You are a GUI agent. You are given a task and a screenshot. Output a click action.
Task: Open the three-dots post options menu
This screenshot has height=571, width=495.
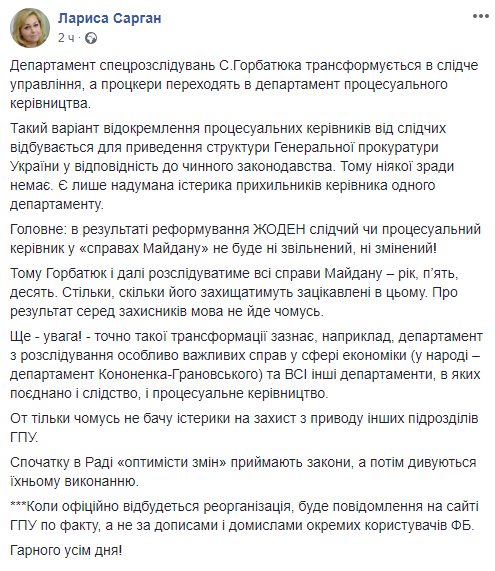pyautogui.click(x=480, y=16)
